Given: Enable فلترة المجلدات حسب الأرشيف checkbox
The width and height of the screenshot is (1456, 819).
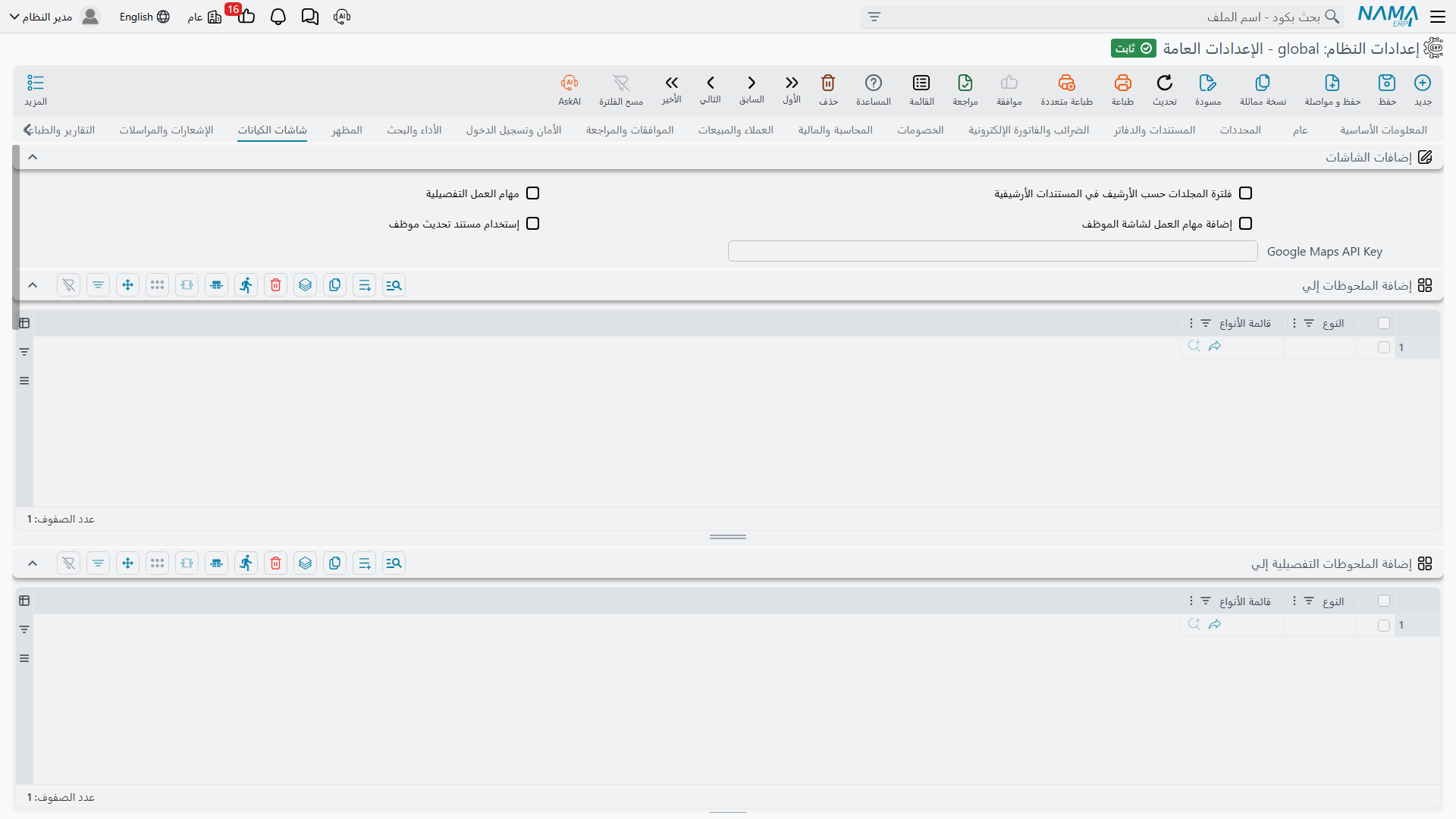Looking at the screenshot, I should 1245,193.
